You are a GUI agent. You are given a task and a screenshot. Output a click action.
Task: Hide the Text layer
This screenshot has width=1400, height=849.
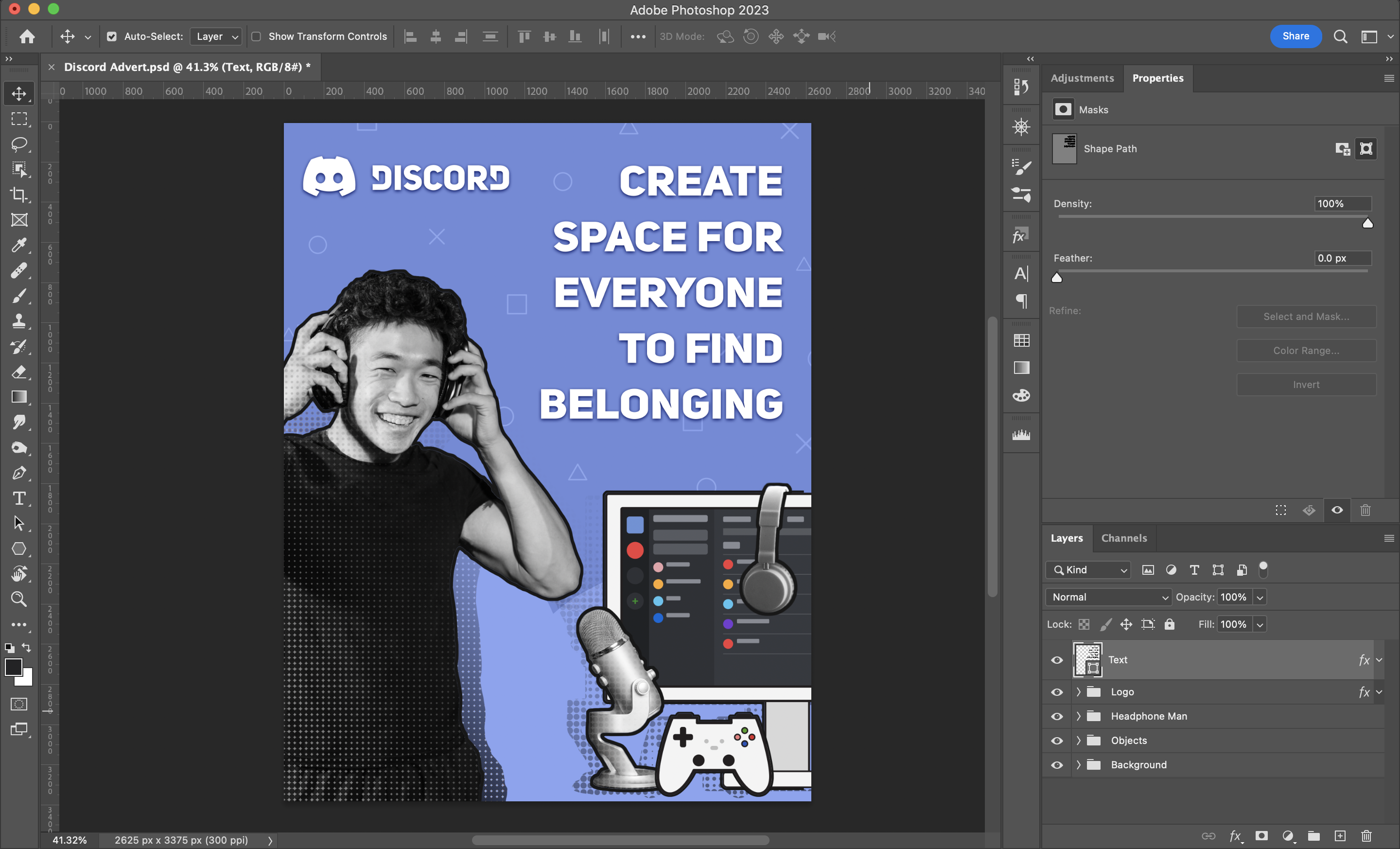click(x=1057, y=660)
